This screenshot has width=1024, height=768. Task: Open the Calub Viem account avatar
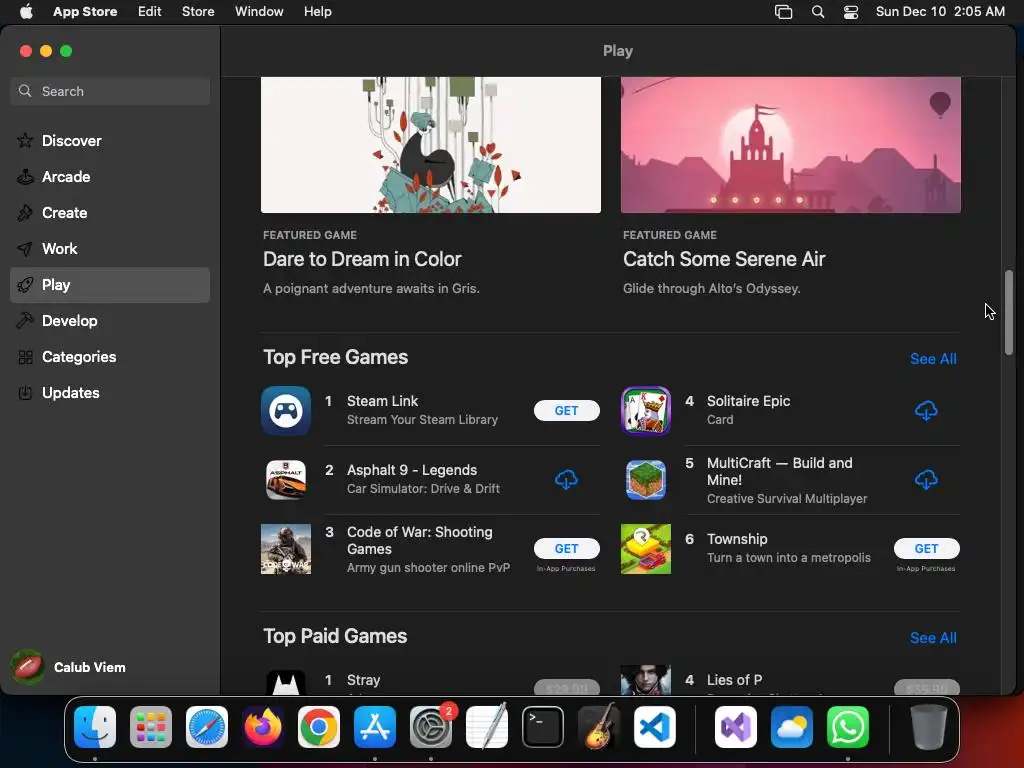27,667
